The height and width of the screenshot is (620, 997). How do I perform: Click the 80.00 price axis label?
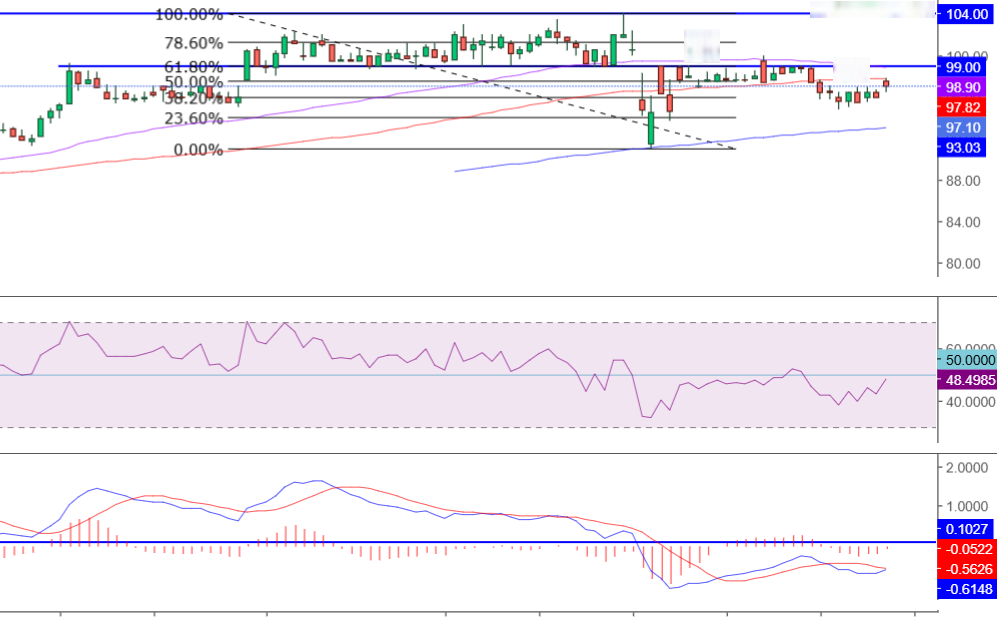point(963,263)
